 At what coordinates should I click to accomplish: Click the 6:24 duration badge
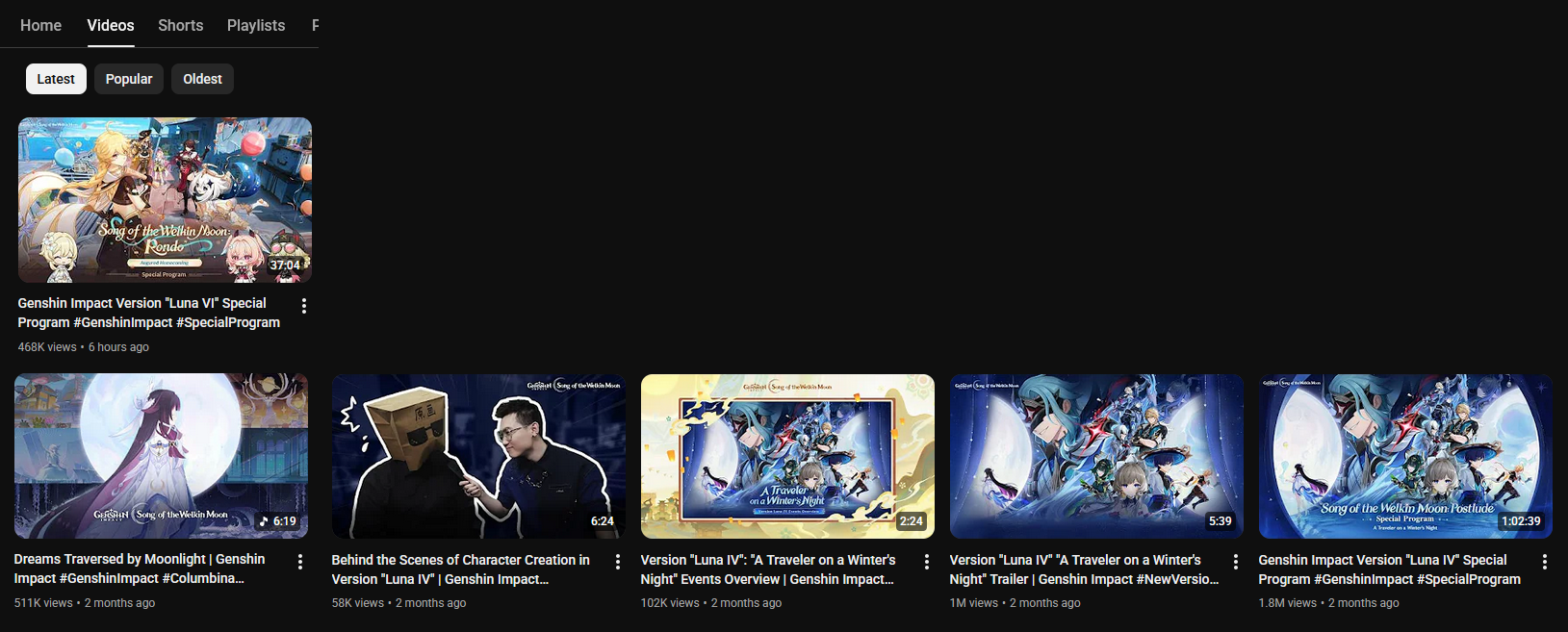click(603, 521)
